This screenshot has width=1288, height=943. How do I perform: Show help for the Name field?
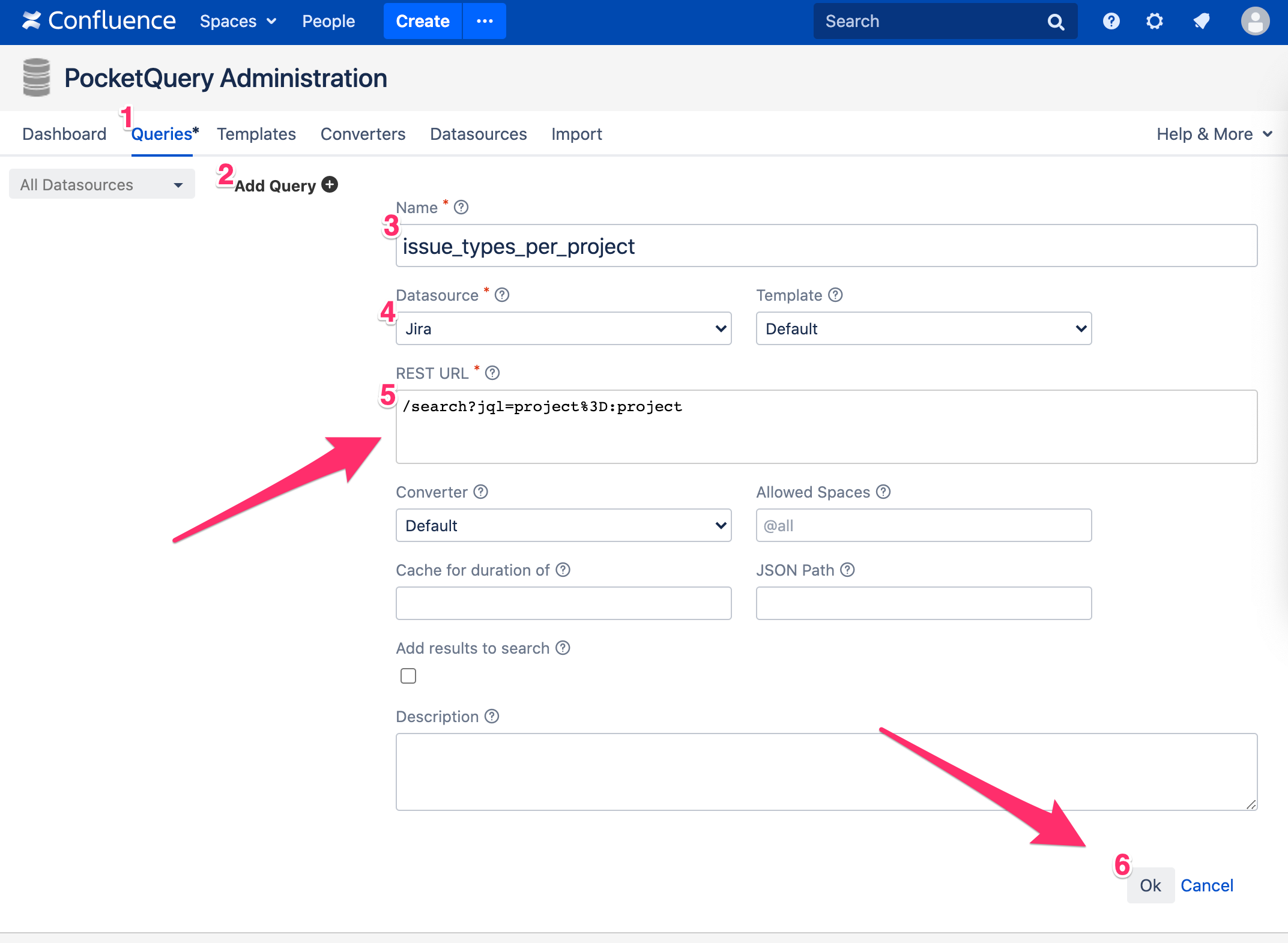[461, 207]
